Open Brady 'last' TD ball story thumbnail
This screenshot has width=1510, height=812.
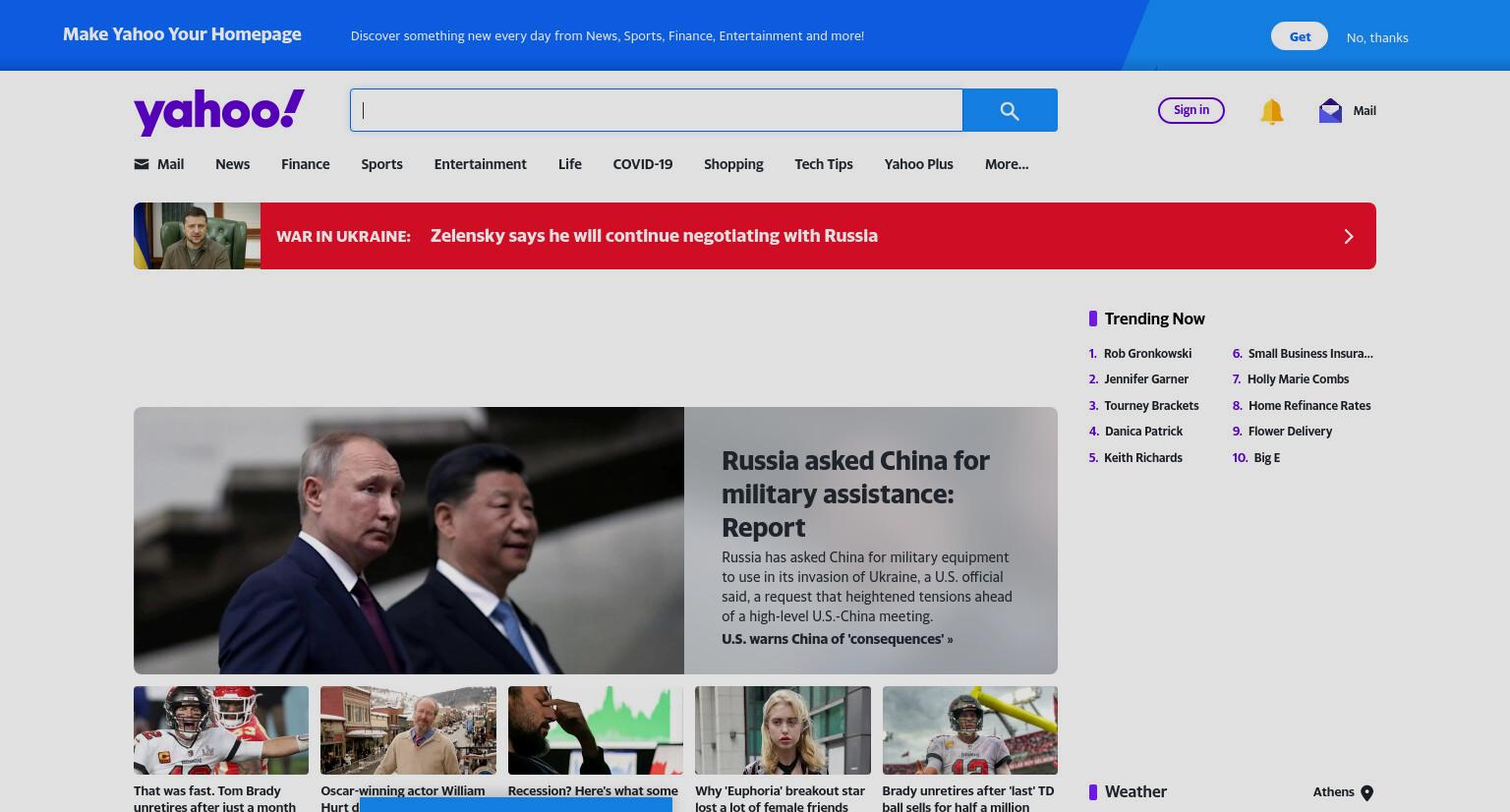point(969,730)
